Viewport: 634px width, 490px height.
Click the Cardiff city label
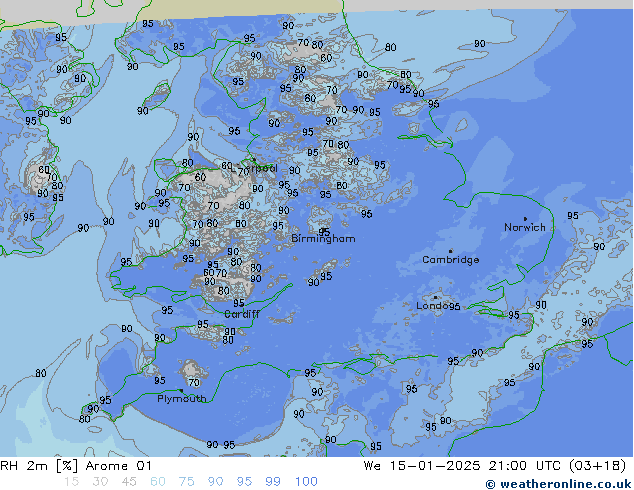[241, 314]
